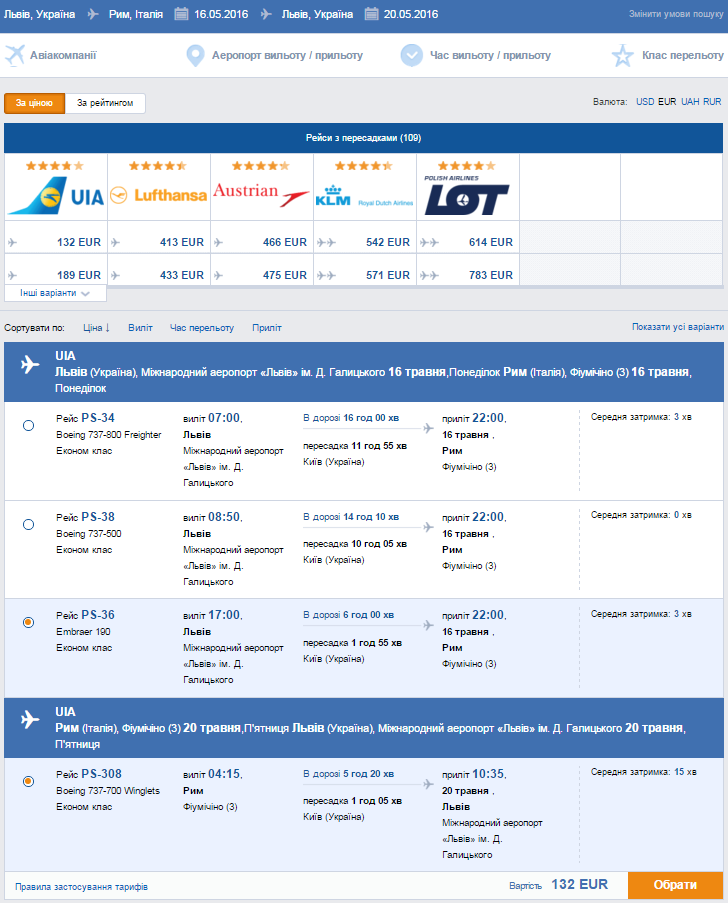Click the LOT Polish Airlines logo
Viewport: 728px width, 903px height.
point(467,195)
